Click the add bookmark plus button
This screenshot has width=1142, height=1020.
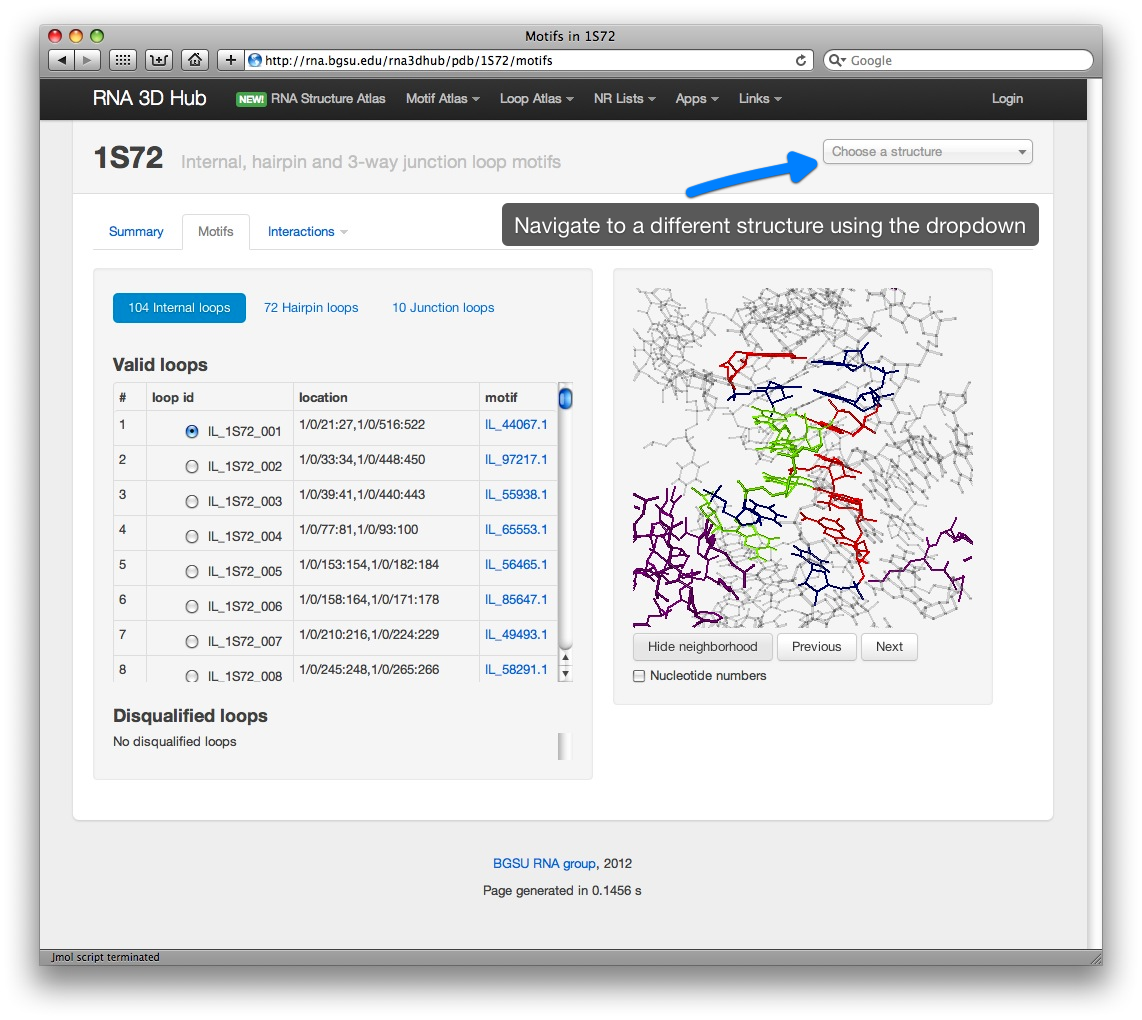(x=231, y=60)
